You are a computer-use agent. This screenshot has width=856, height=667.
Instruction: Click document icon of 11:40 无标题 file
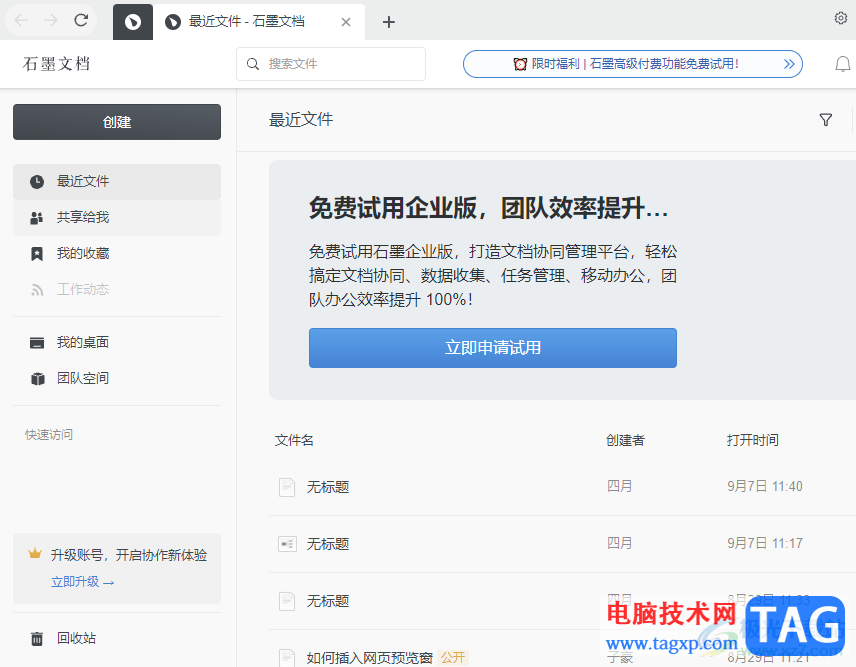point(287,487)
